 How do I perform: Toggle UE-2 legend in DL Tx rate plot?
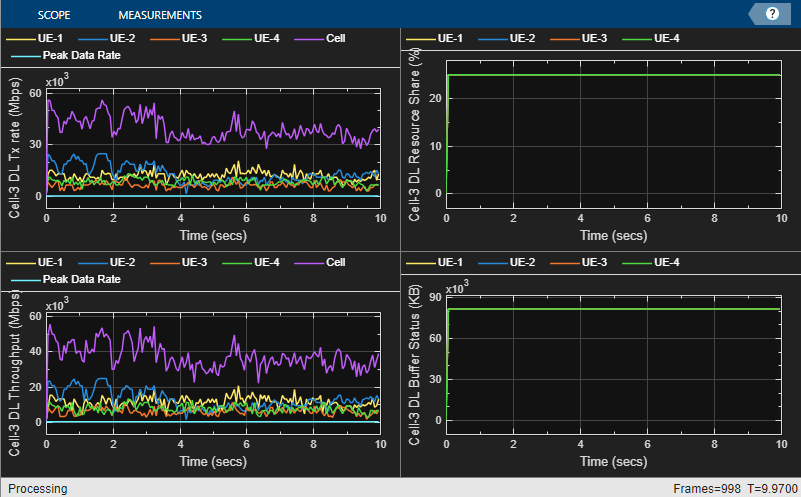(107, 38)
